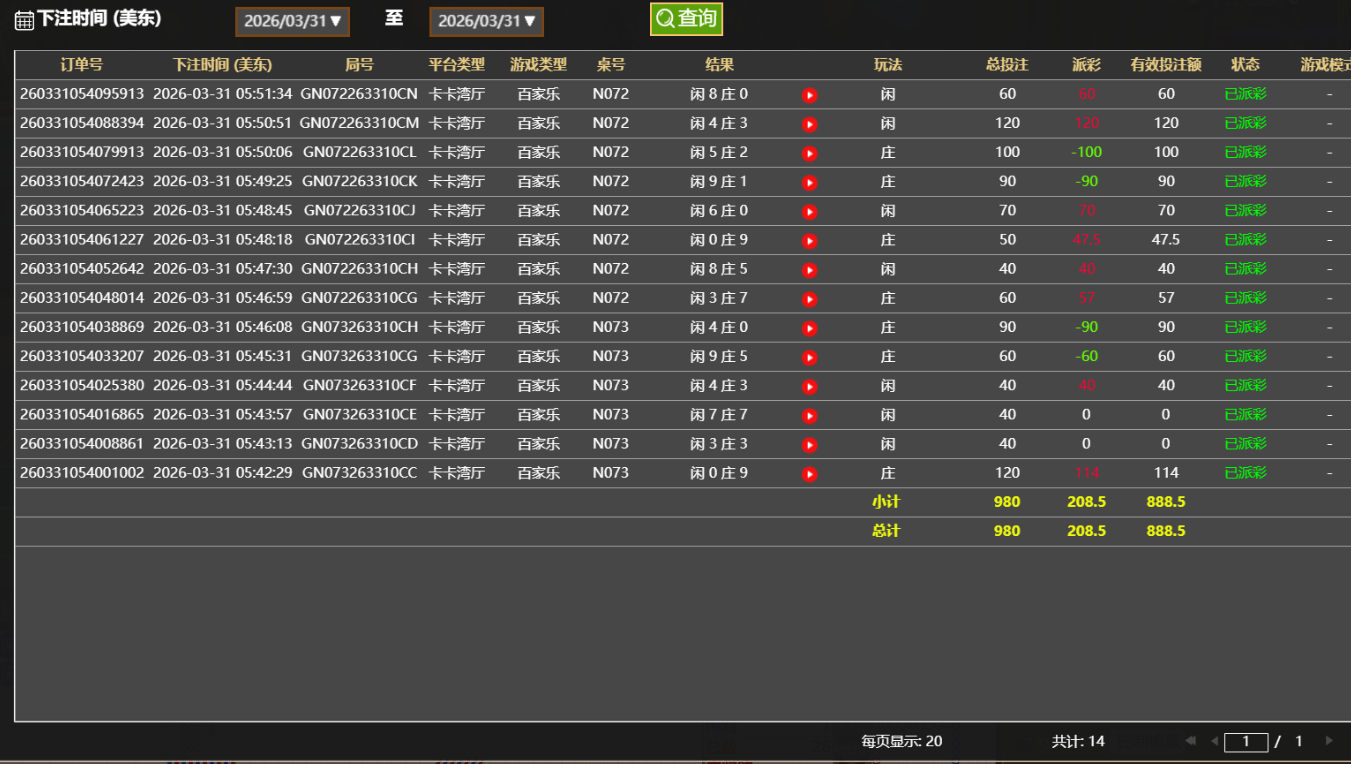The image size is (1351, 764).
Task: Click the 有效投注额 column header
Action: tap(1165, 65)
